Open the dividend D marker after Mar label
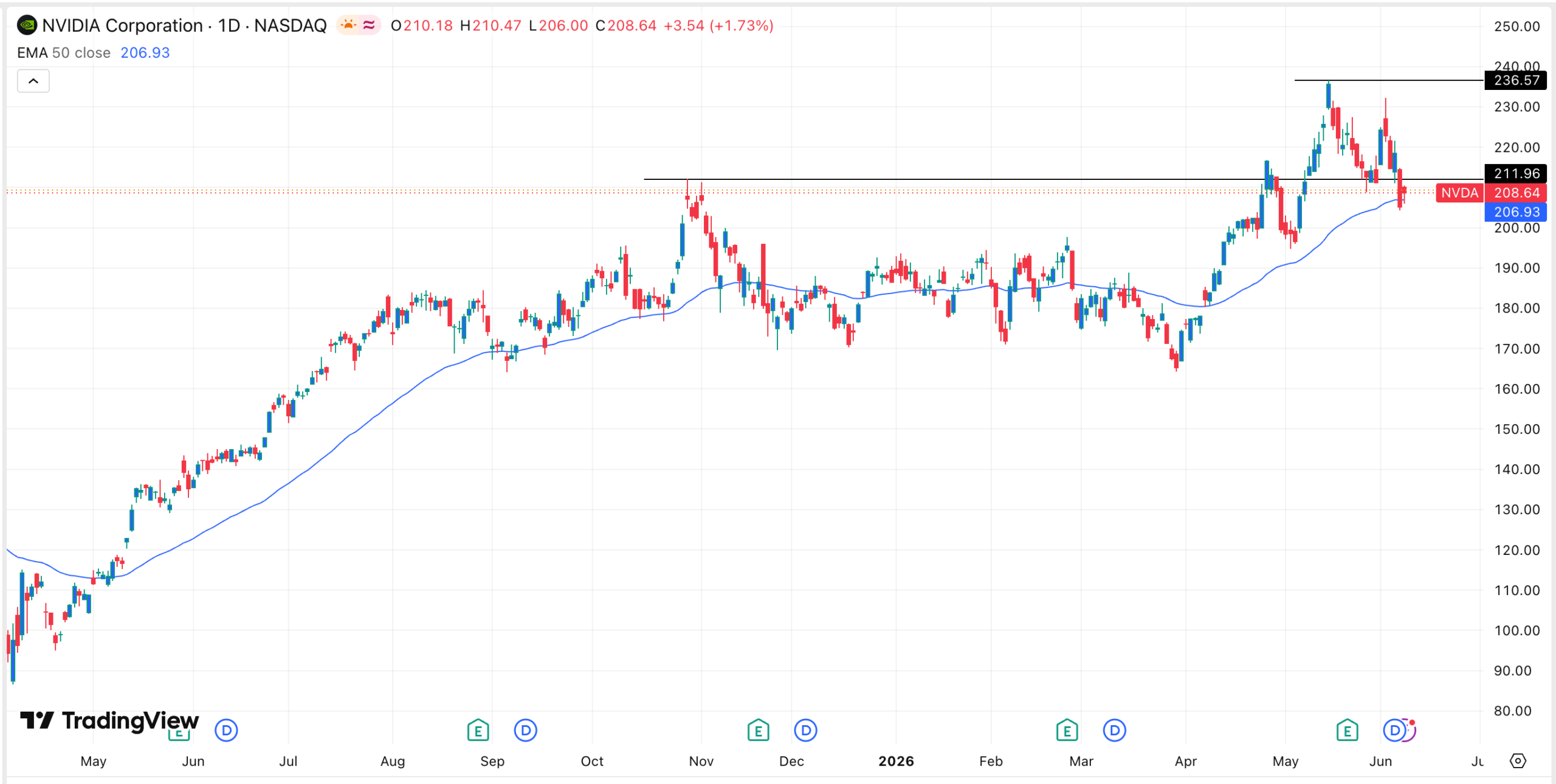This screenshot has width=1556, height=784. (x=1115, y=731)
